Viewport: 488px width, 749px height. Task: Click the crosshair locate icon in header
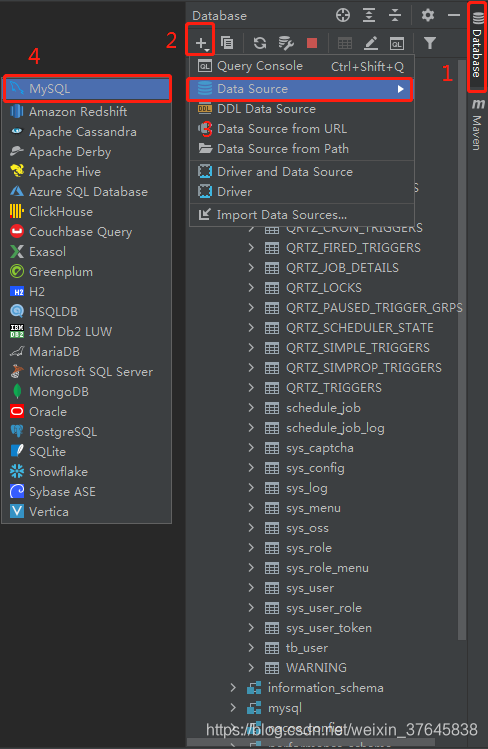point(343,15)
